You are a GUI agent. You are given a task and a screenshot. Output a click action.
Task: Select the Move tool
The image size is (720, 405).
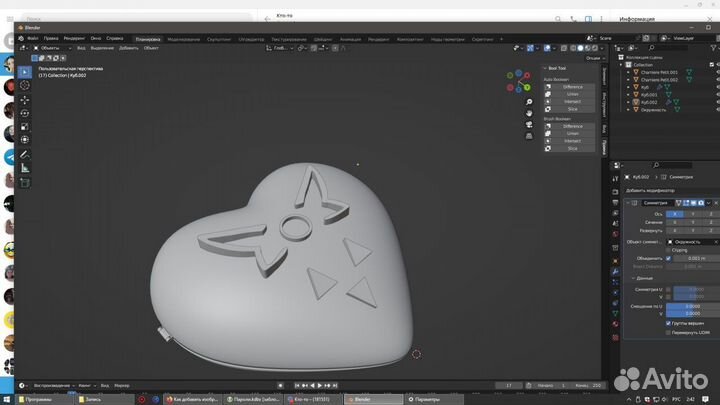(x=25, y=100)
